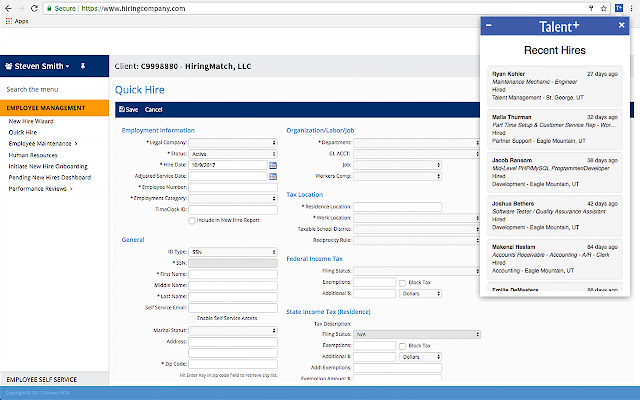
Task: Click the pin icon beside Steven Smith
Action: pyautogui.click(x=83, y=67)
